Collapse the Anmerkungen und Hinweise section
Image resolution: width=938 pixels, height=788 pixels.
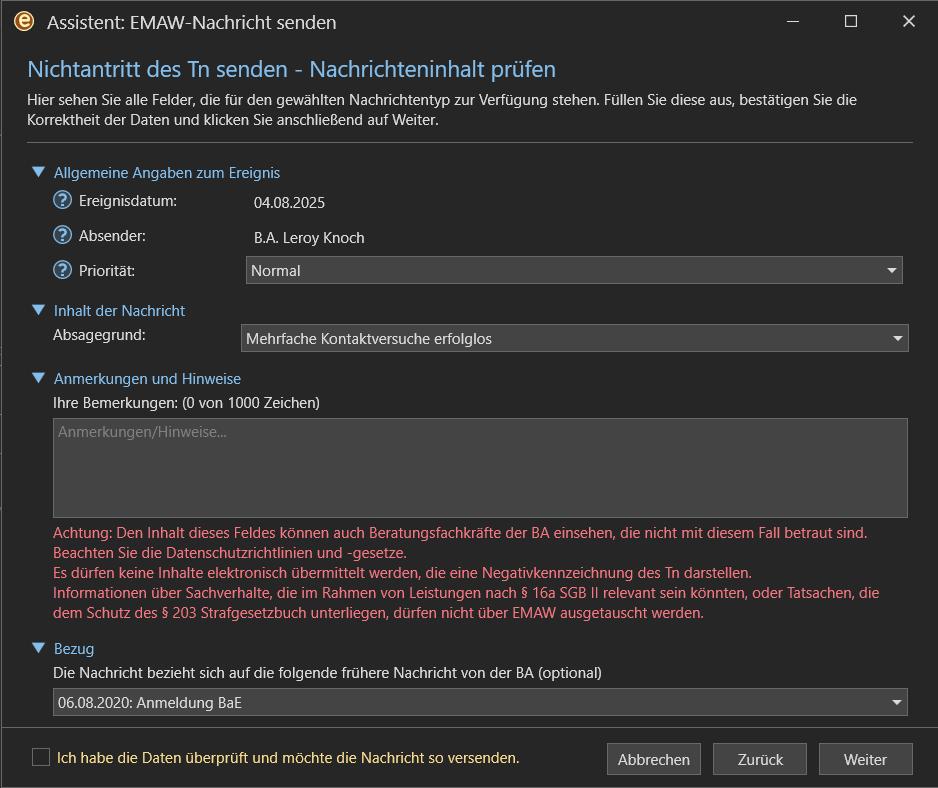click(x=38, y=378)
